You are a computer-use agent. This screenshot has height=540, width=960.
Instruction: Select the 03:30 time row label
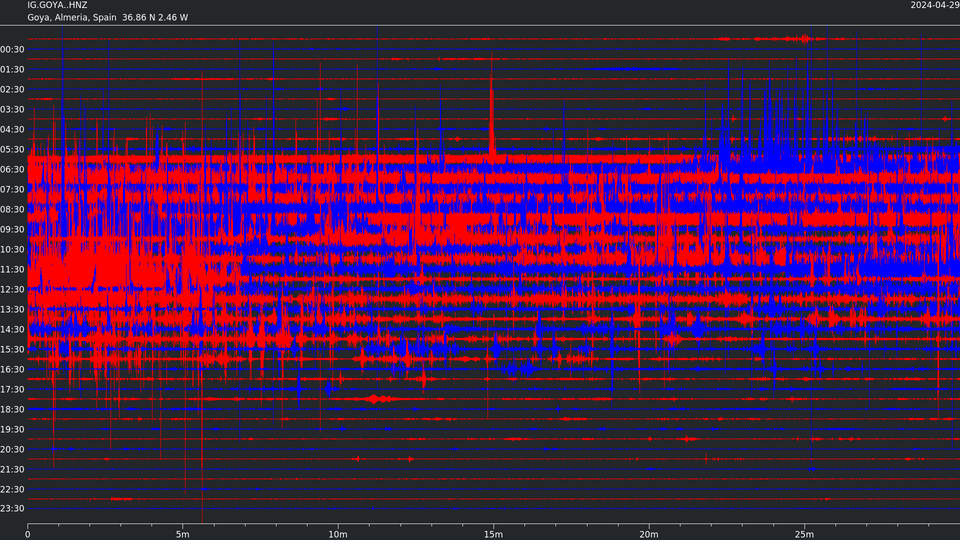(12, 110)
